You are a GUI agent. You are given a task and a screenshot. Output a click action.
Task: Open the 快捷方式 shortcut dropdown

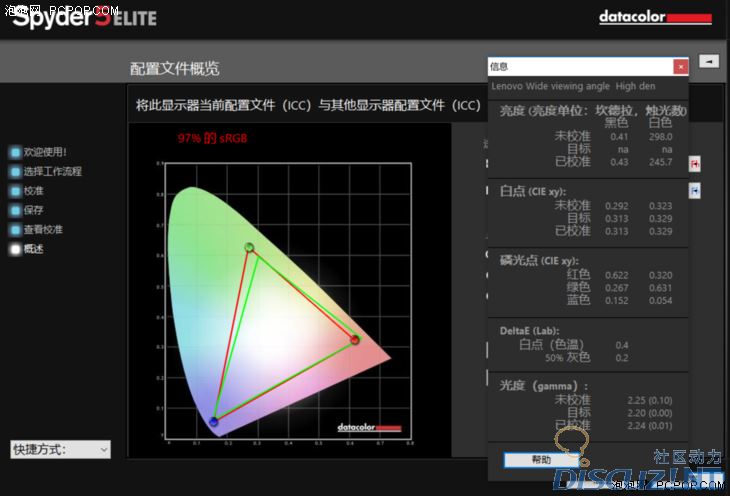(61, 449)
